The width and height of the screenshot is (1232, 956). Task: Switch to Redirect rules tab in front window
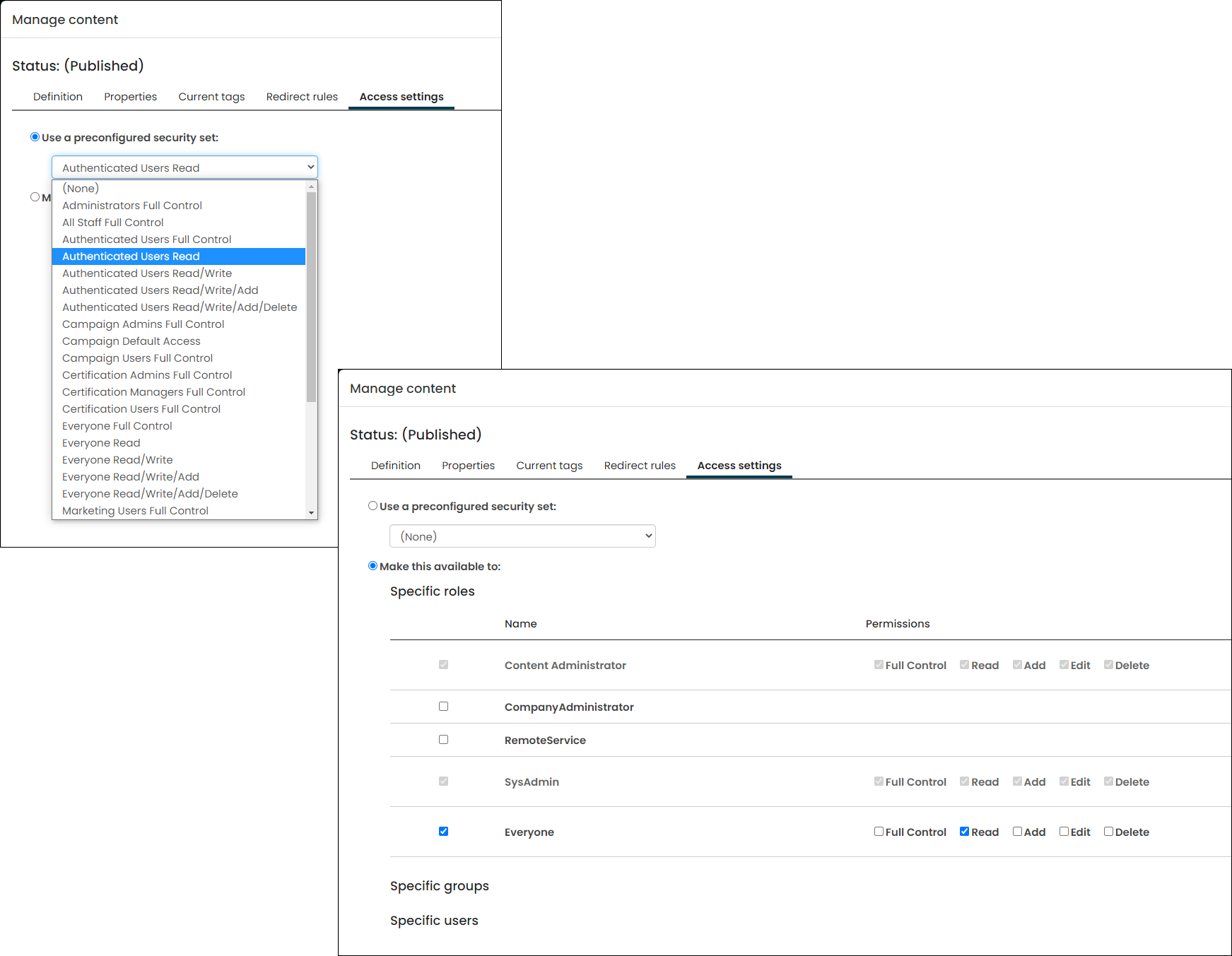coord(640,466)
